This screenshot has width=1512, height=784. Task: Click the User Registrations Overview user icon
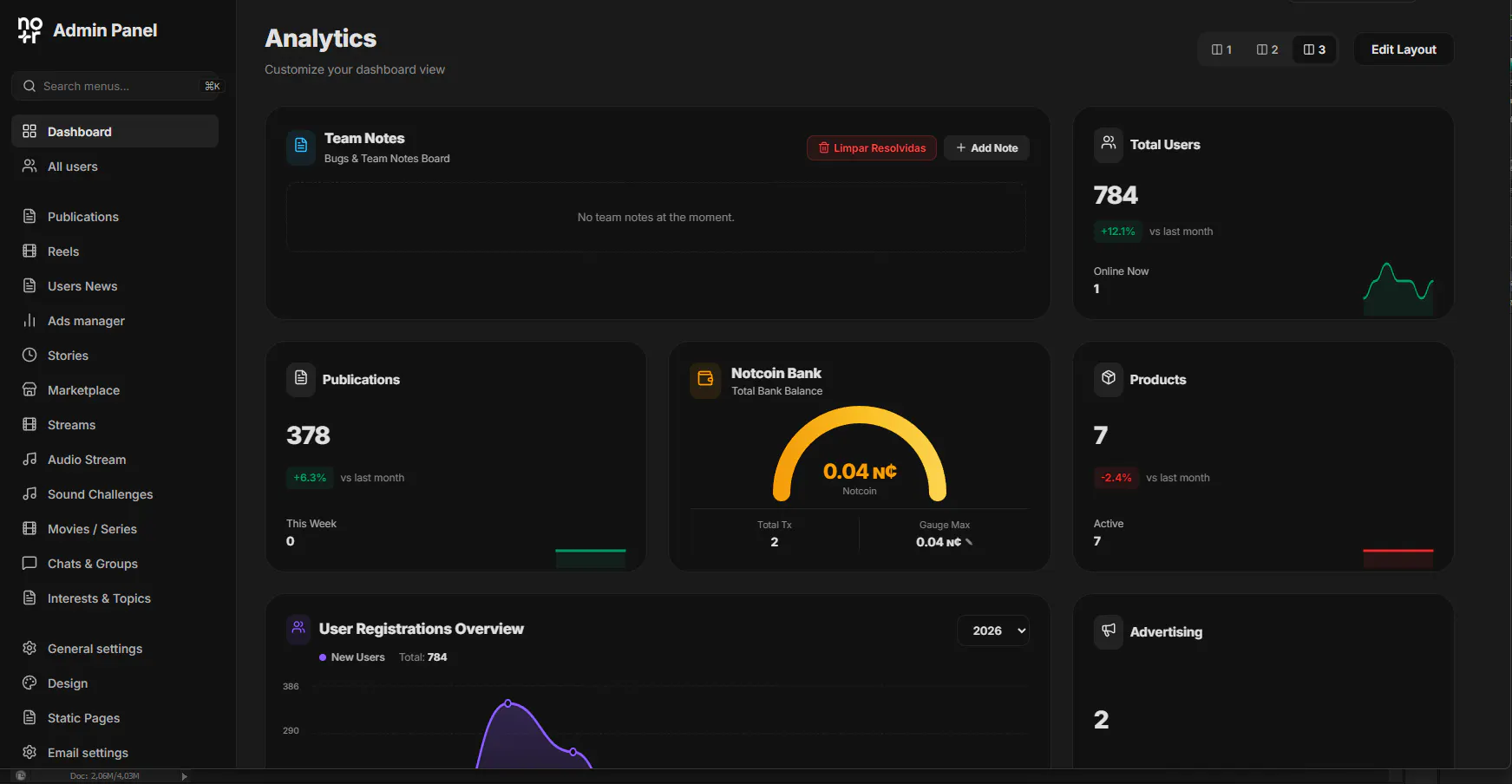click(x=298, y=628)
